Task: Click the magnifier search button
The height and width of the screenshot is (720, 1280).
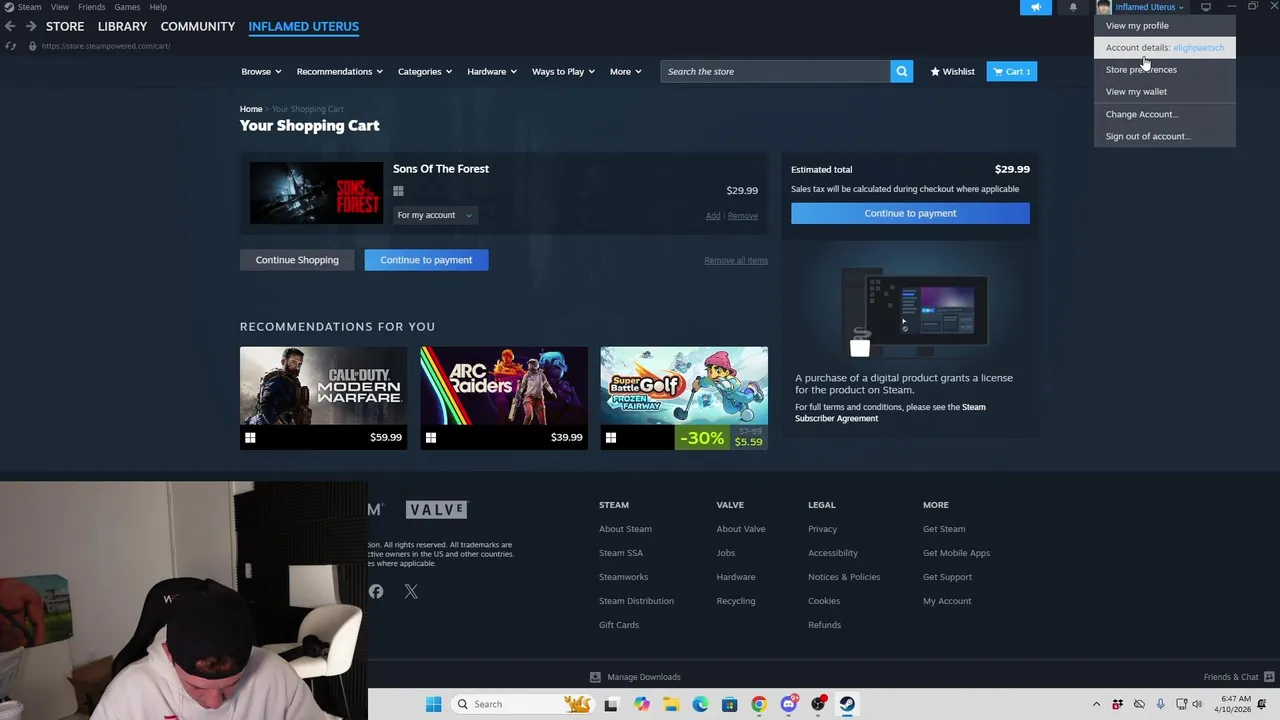Action: click(901, 71)
